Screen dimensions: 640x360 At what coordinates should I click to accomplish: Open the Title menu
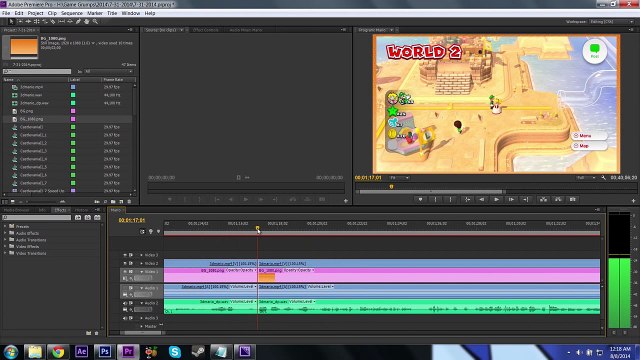click(112, 13)
